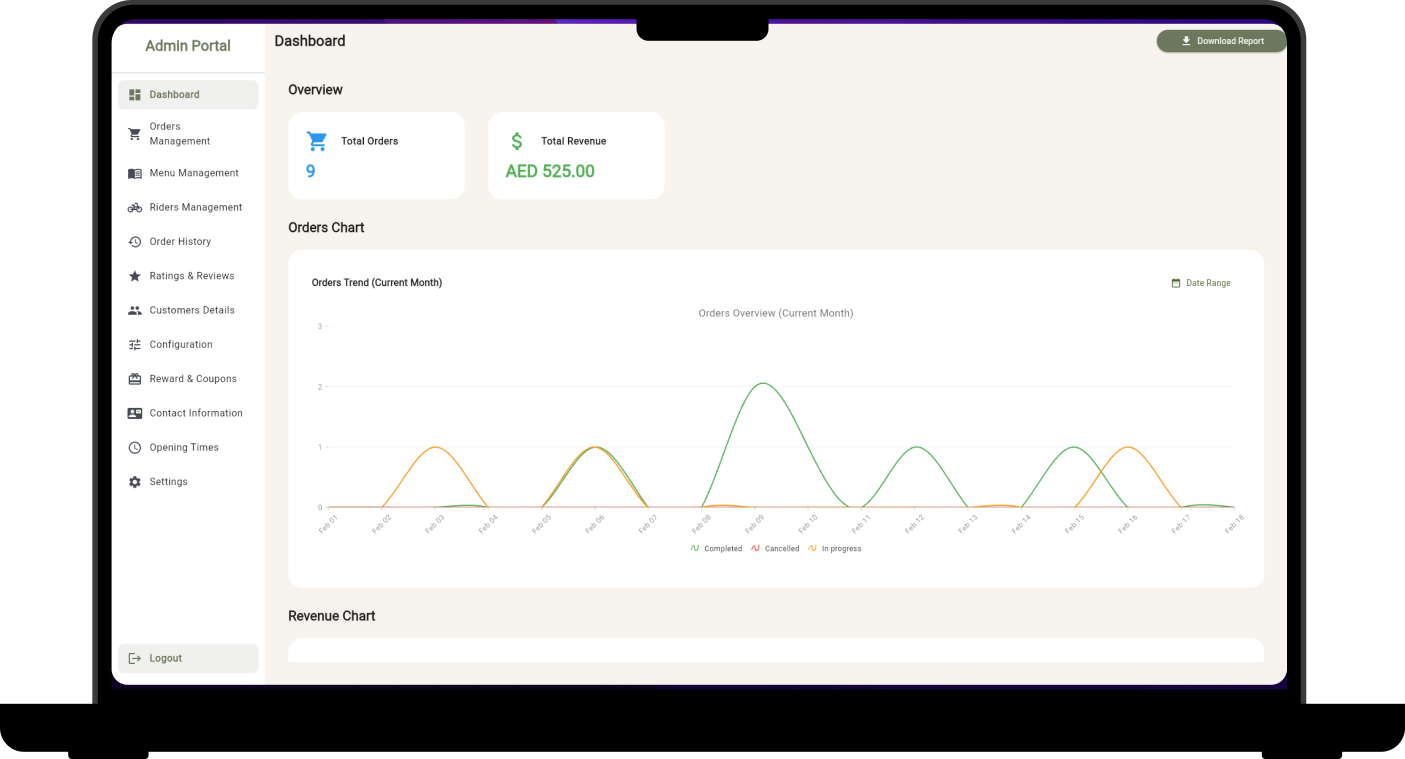
Task: Click the Feb 06 axis label
Action: [x=593, y=525]
